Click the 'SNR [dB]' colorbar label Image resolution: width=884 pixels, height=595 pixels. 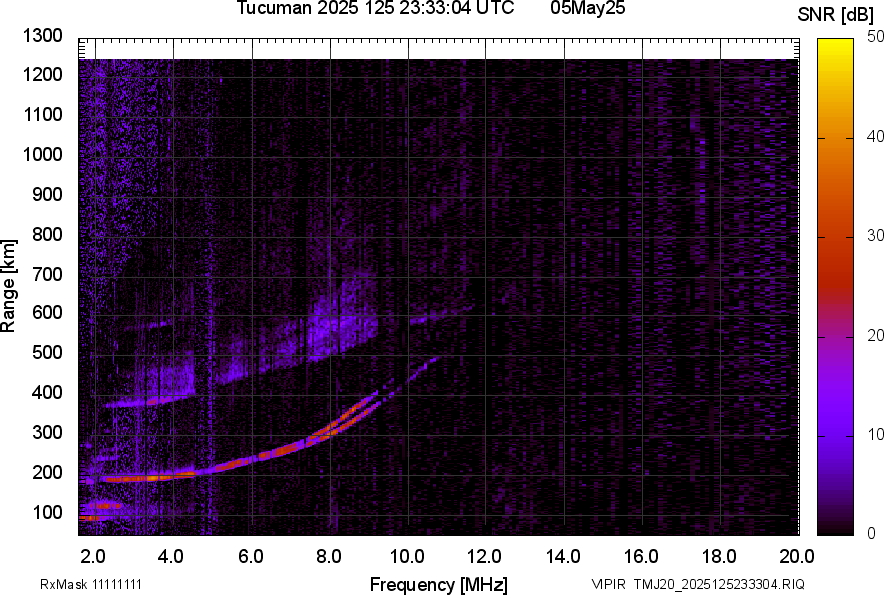click(835, 15)
